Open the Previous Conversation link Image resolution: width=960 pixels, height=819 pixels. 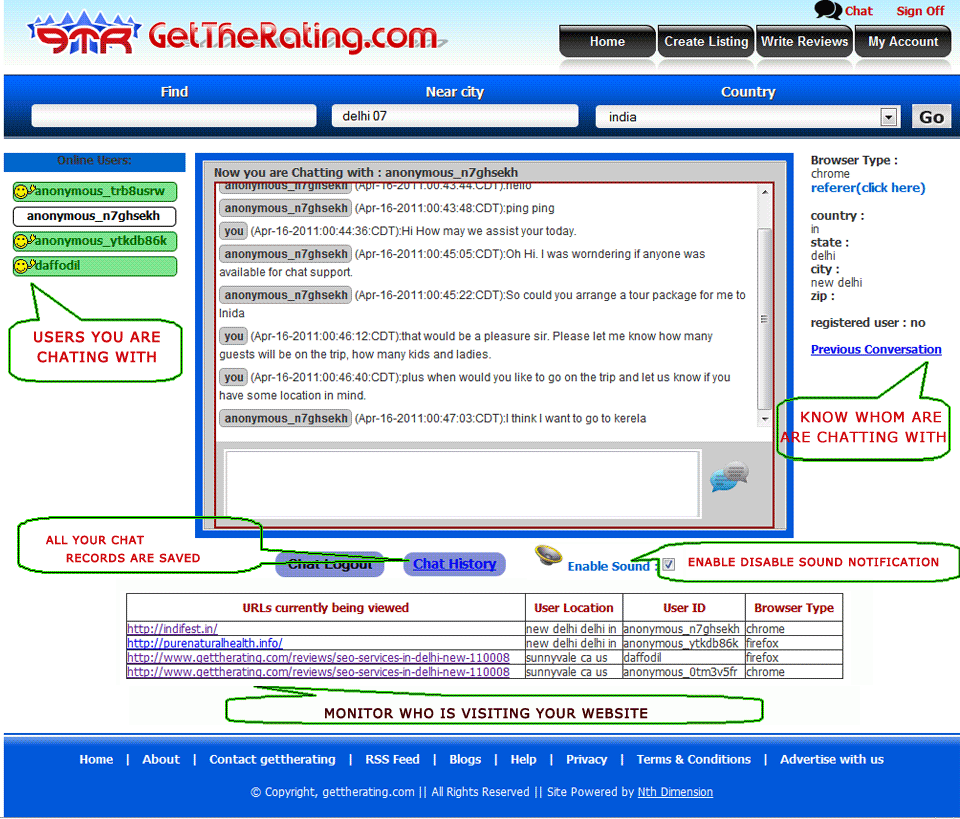[x=876, y=350]
